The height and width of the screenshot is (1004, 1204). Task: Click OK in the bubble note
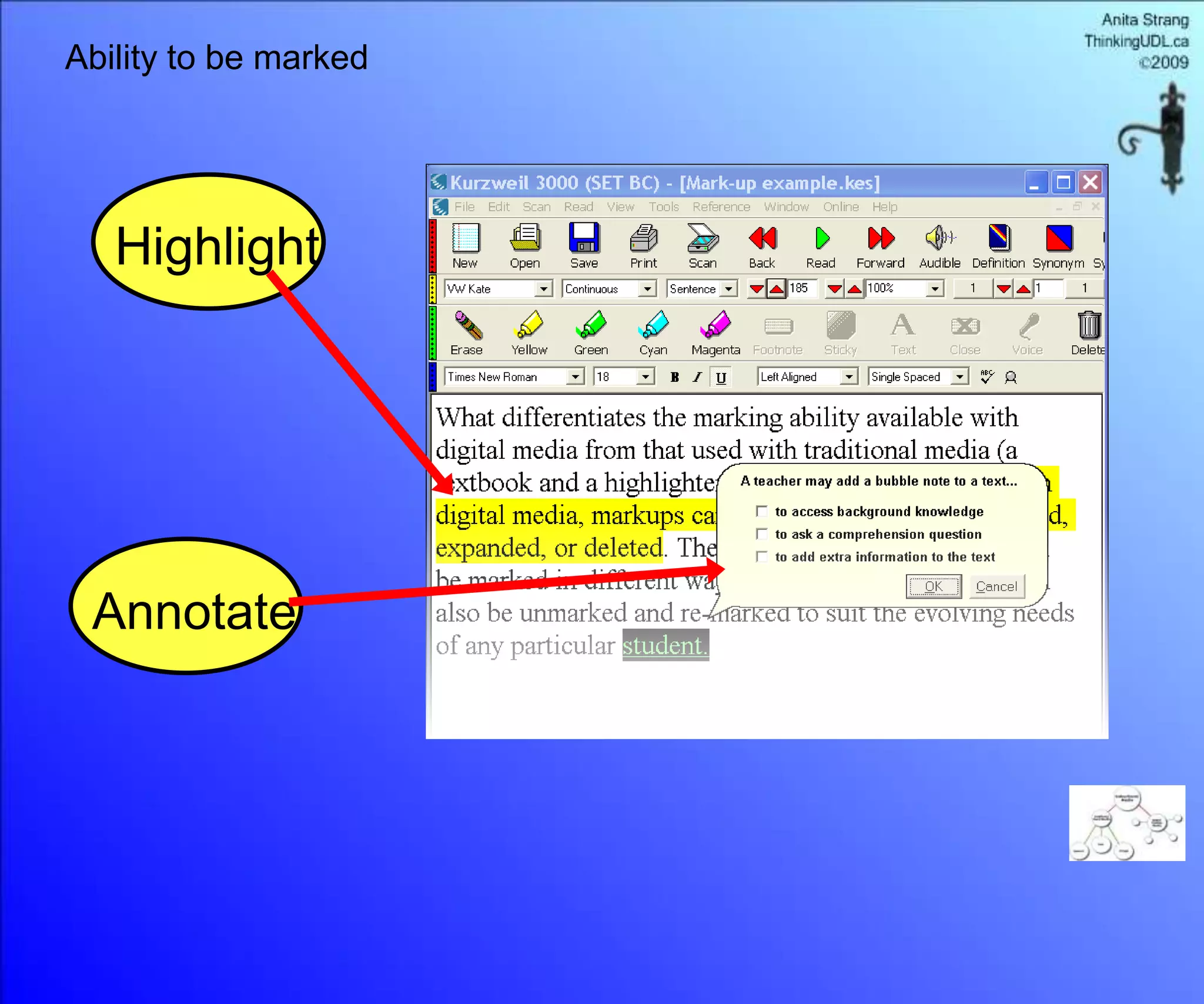(934, 586)
